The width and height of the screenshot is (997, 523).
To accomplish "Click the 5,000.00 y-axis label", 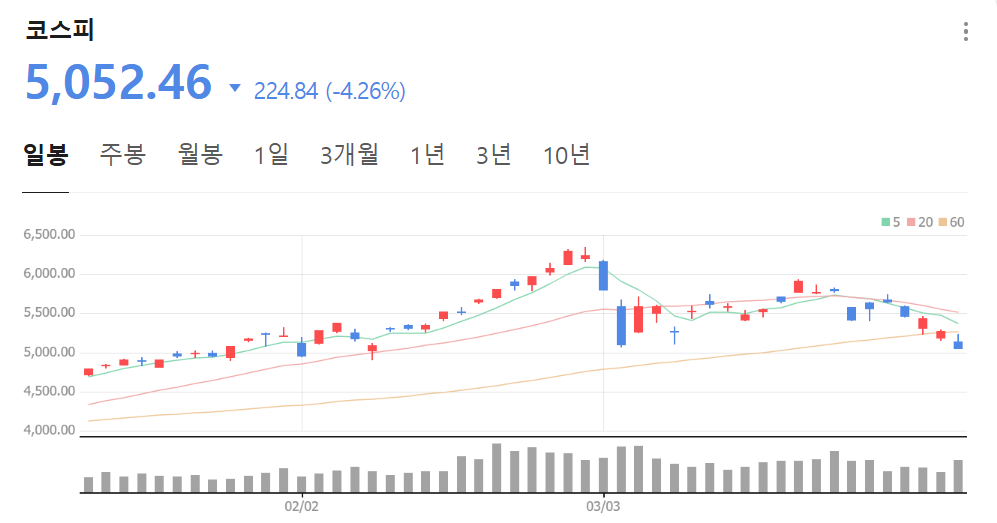I will 49,352.
